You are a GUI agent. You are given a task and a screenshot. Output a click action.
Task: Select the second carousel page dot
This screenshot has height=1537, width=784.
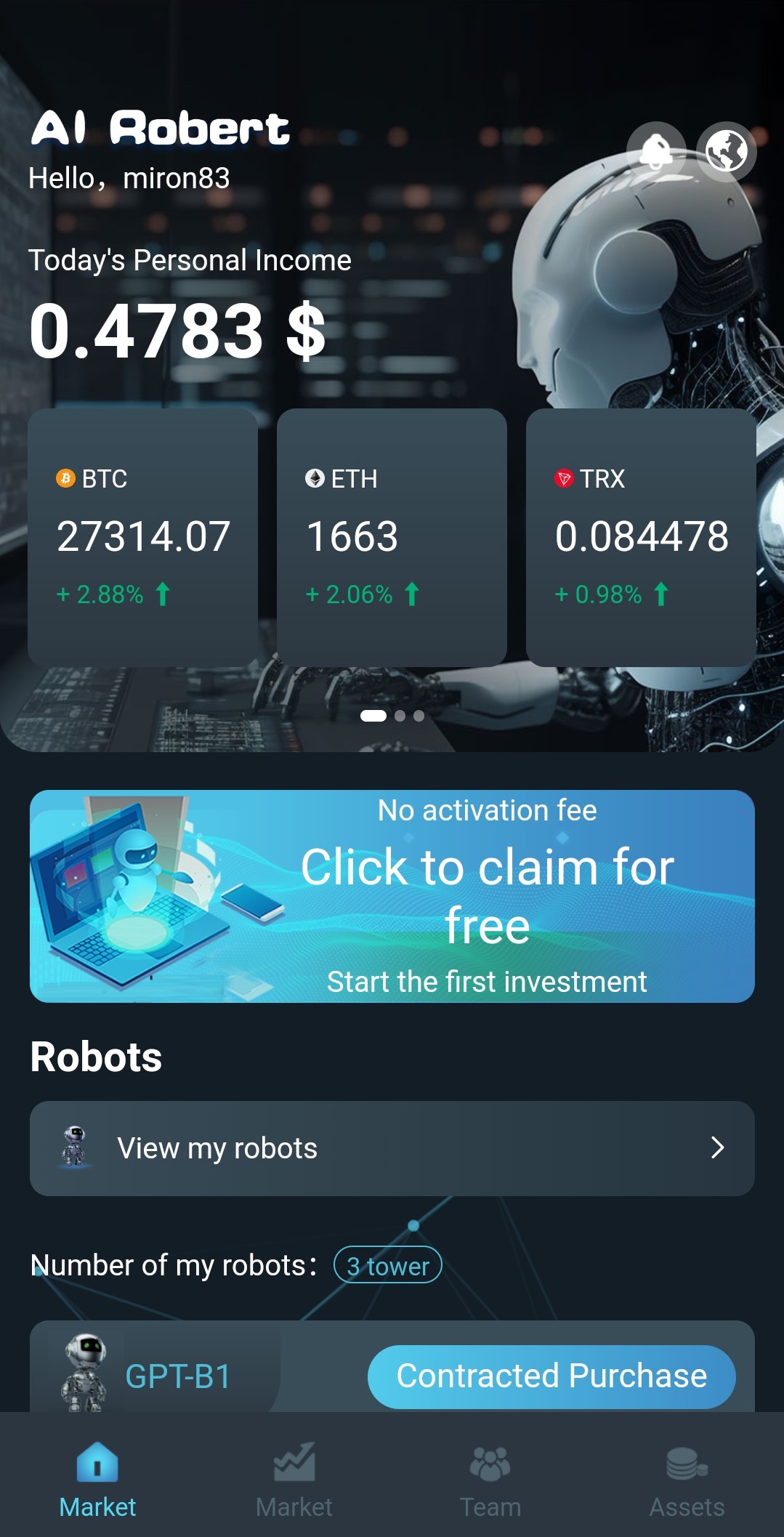tap(400, 716)
